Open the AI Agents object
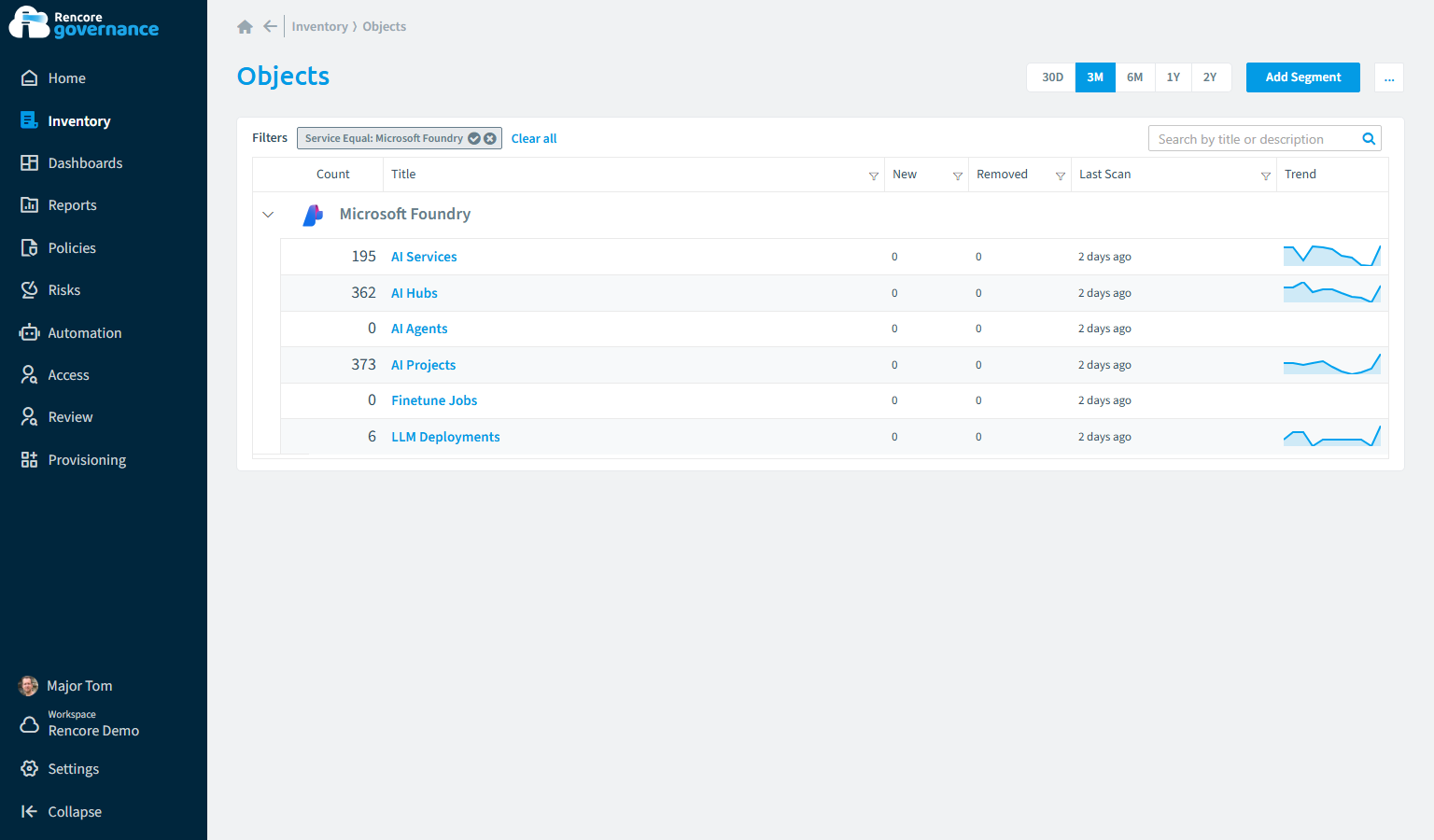 [x=419, y=329]
